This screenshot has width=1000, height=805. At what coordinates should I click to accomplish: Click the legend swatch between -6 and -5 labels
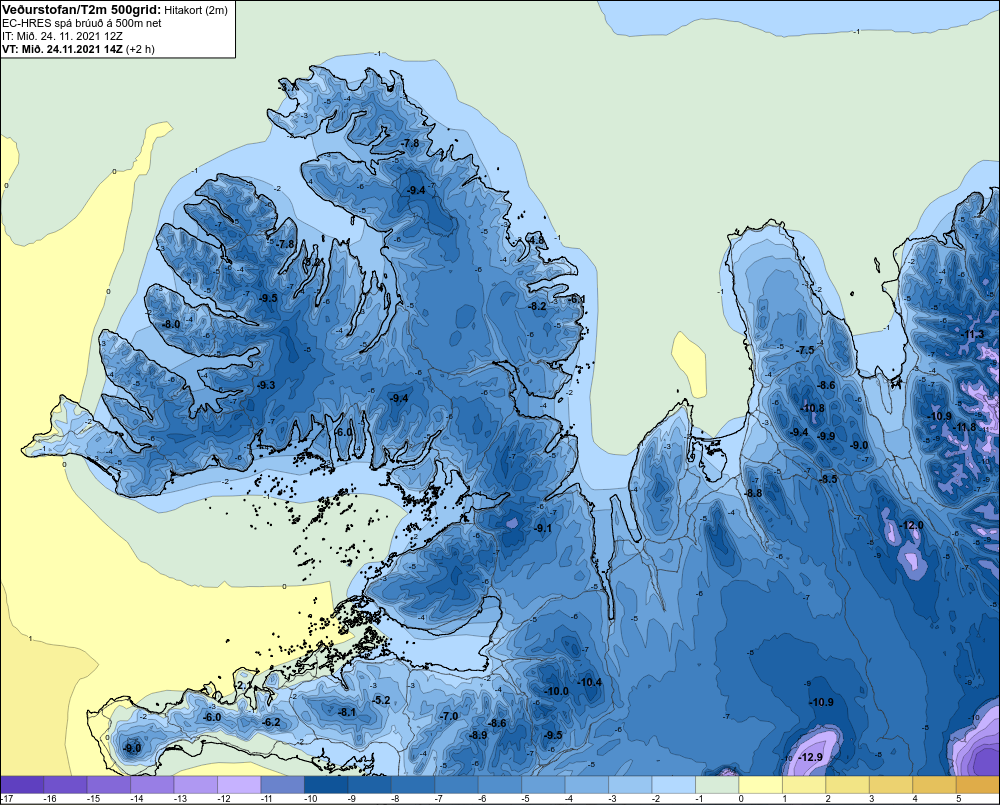click(499, 785)
